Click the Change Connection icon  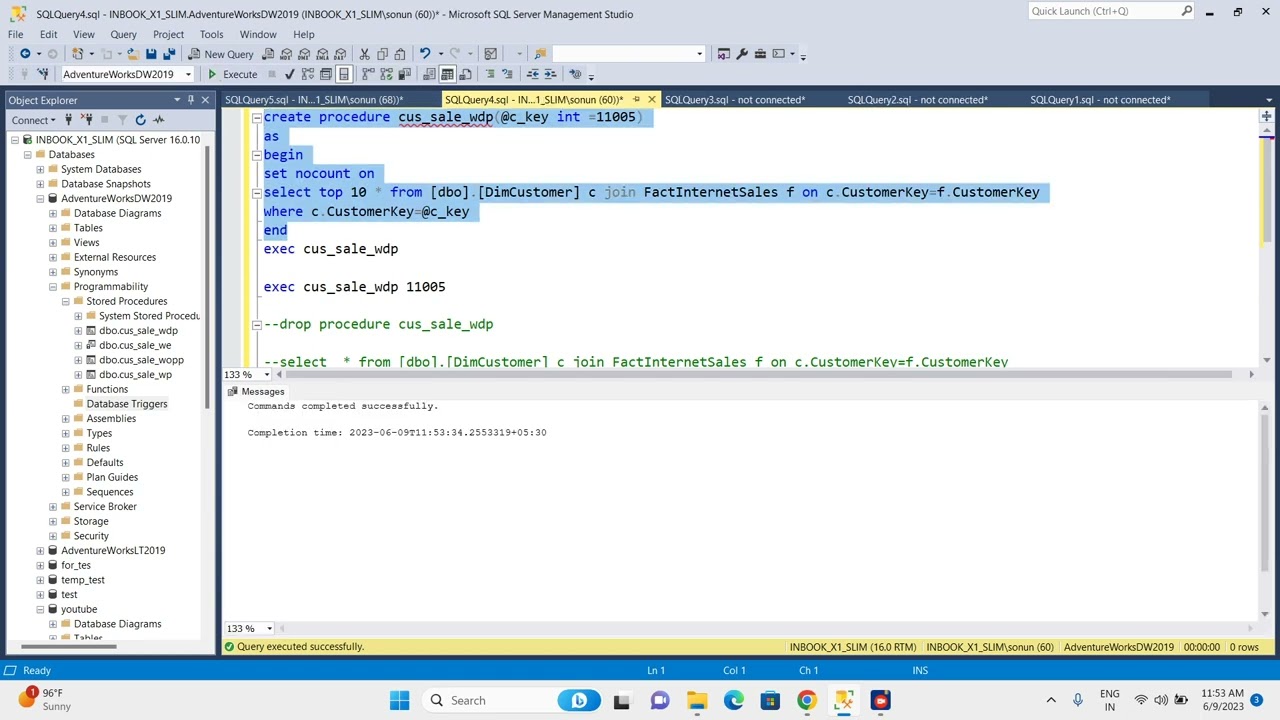tap(43, 74)
